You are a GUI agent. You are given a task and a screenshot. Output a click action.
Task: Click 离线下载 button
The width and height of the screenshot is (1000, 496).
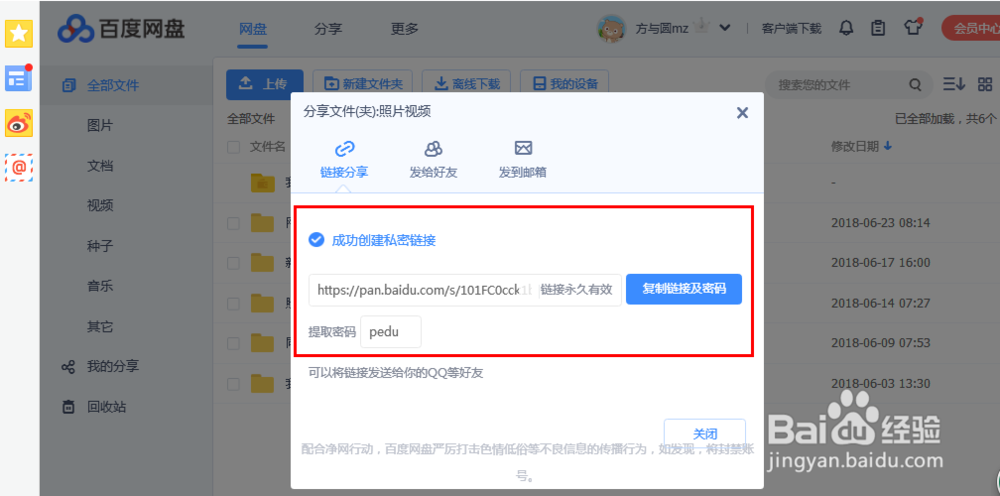(466, 84)
